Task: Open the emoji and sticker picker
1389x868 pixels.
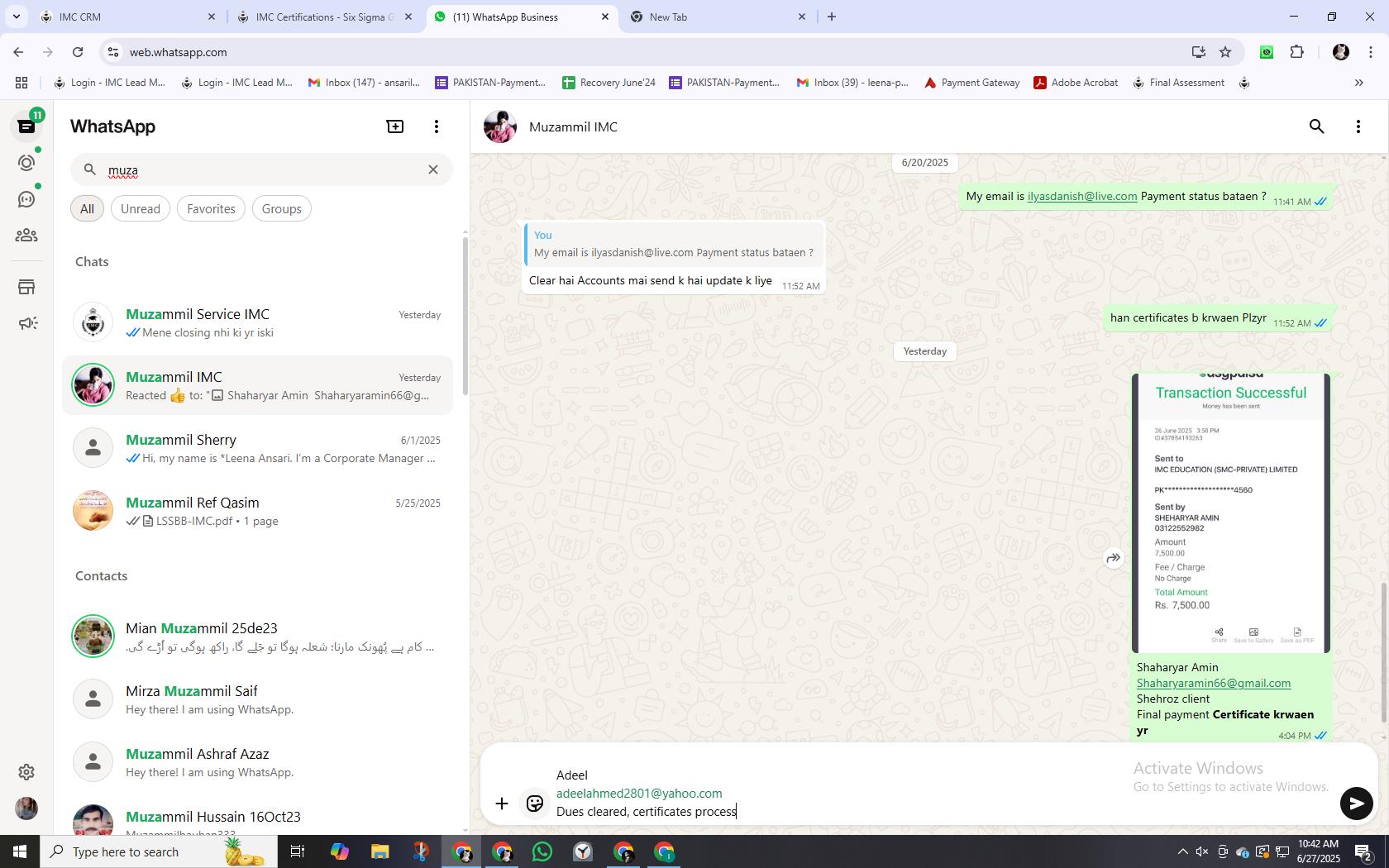Action: click(535, 804)
